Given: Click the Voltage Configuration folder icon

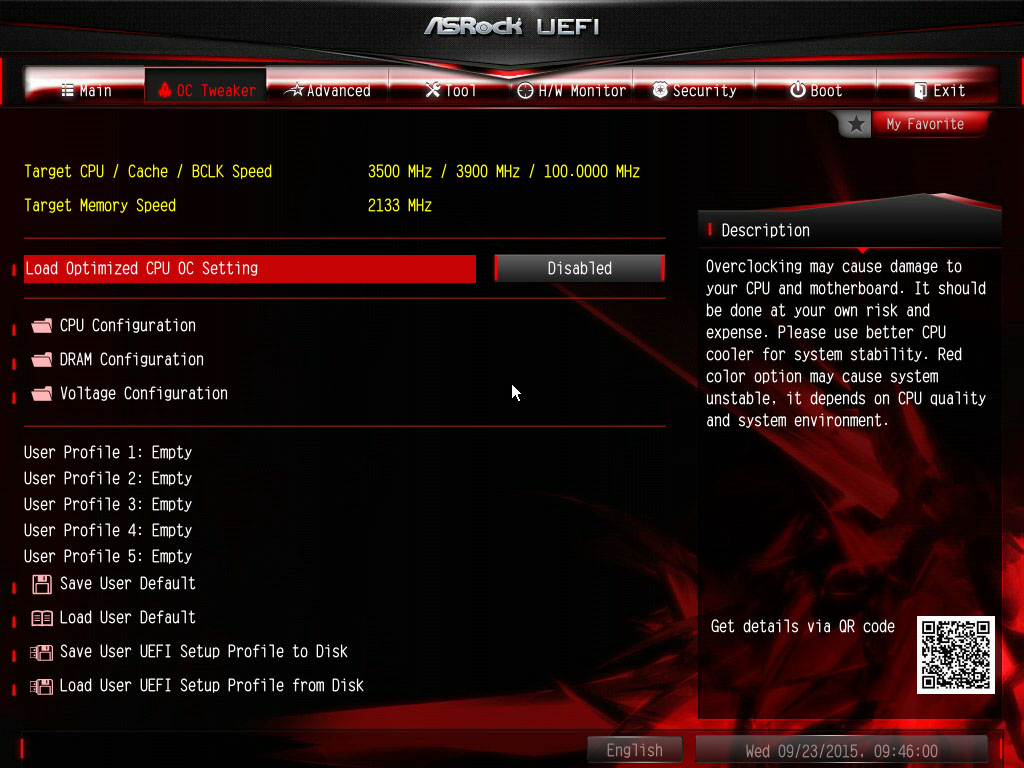Looking at the screenshot, I should tap(42, 393).
